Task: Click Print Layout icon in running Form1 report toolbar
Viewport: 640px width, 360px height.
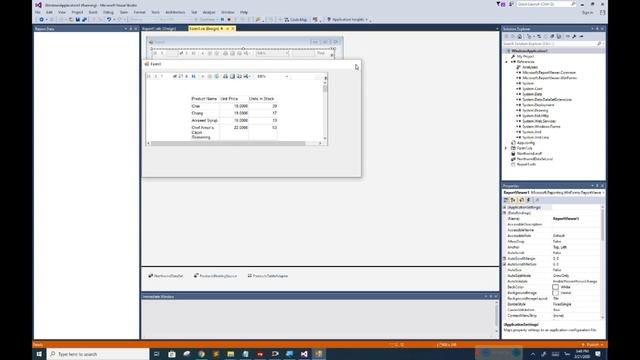Action: pos(232,76)
